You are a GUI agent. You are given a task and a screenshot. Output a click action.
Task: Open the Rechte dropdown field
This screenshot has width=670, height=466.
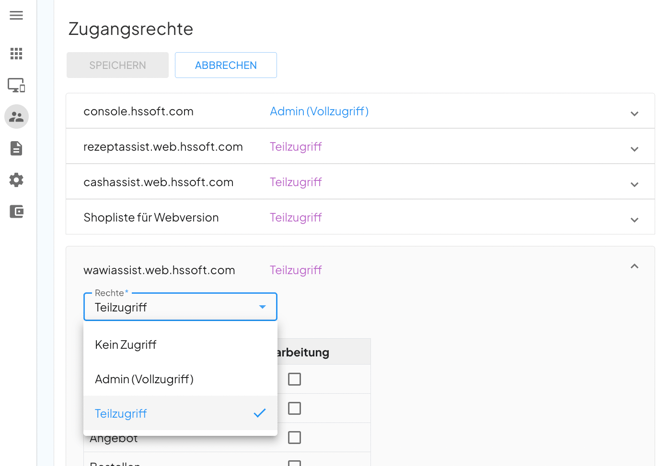180,307
